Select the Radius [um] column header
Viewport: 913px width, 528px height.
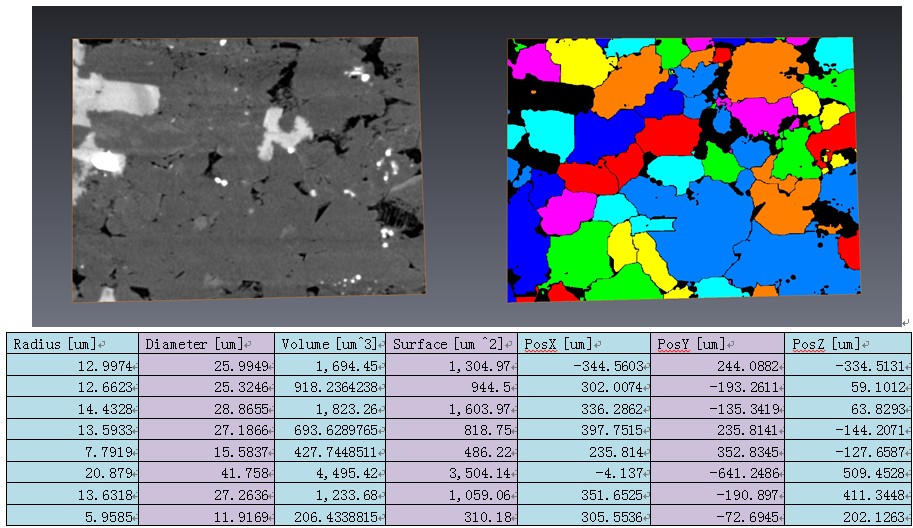[73, 344]
